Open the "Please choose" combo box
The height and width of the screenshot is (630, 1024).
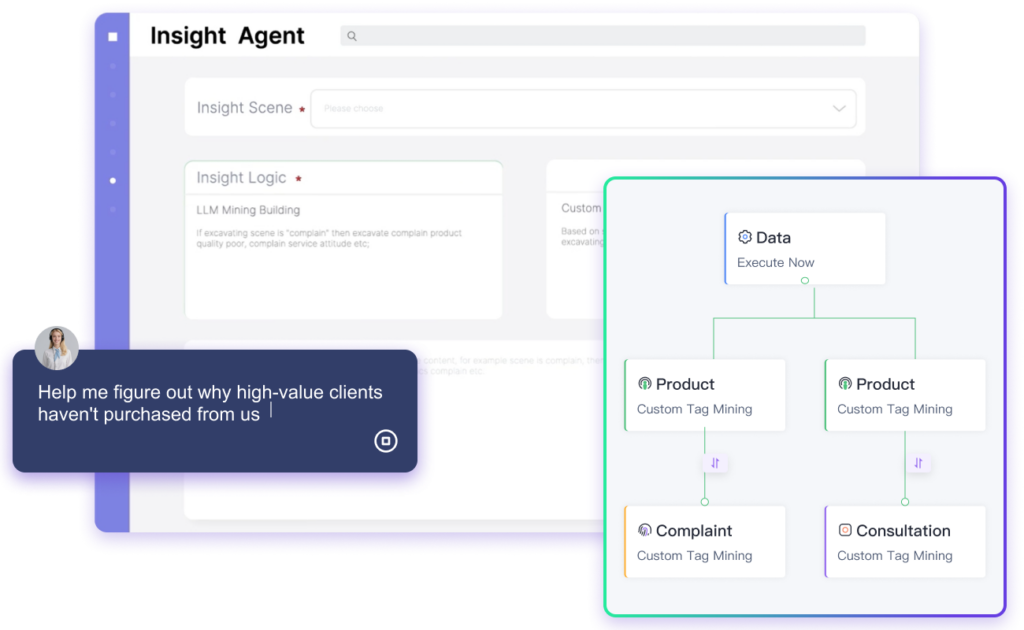[570, 108]
